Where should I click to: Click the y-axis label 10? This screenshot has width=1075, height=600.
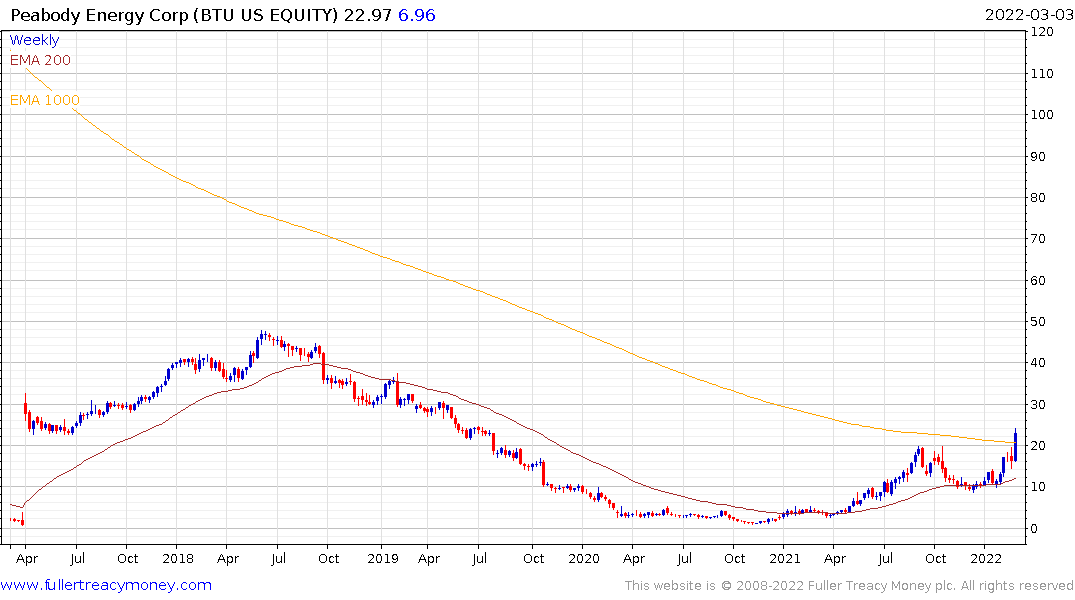click(x=1039, y=487)
